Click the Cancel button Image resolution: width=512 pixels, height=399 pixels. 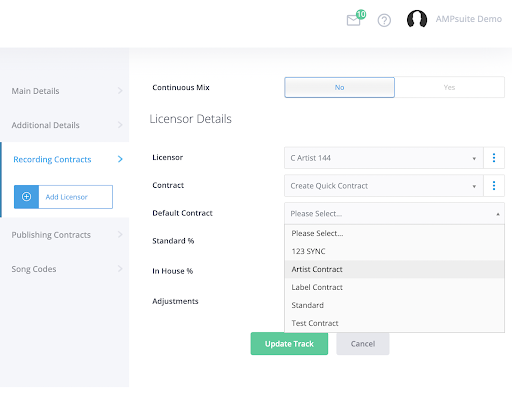click(x=363, y=344)
